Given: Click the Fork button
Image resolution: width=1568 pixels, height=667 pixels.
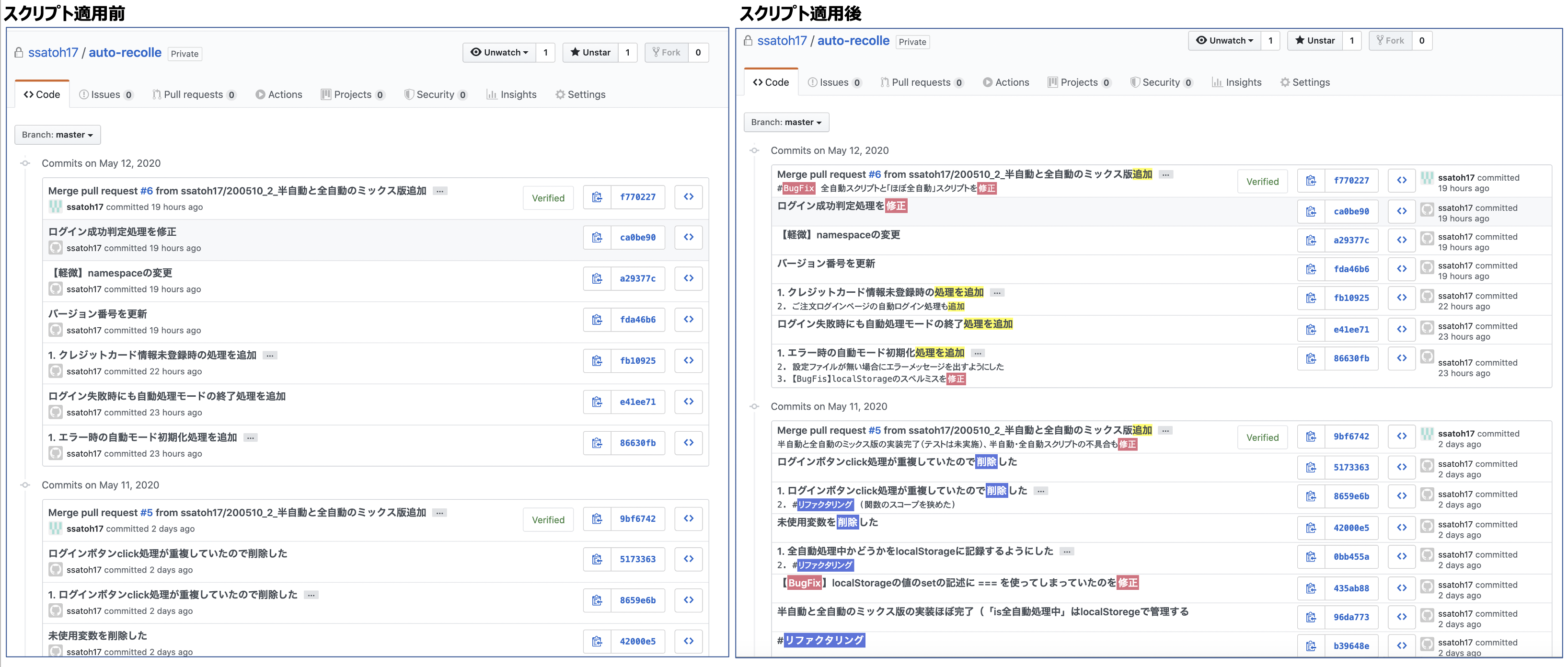Looking at the screenshot, I should pos(667,52).
